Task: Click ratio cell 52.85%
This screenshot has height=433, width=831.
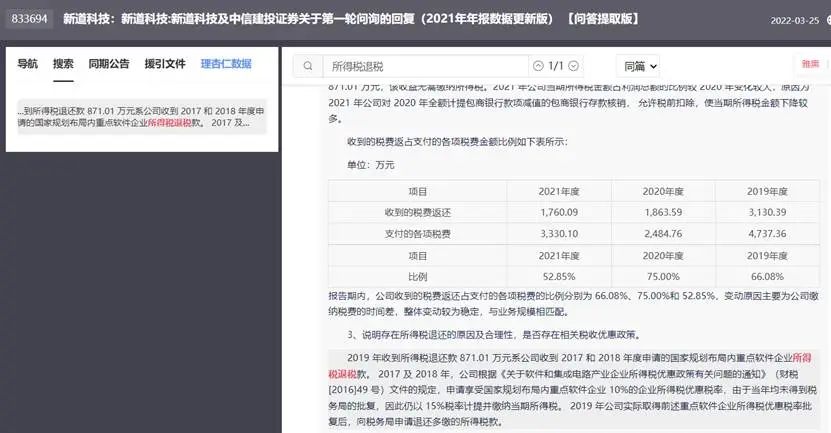Action: click(559, 277)
